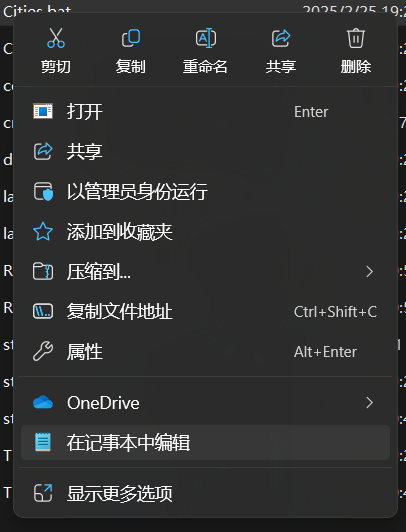Click the top Share (共享) arrow icon

click(281, 38)
